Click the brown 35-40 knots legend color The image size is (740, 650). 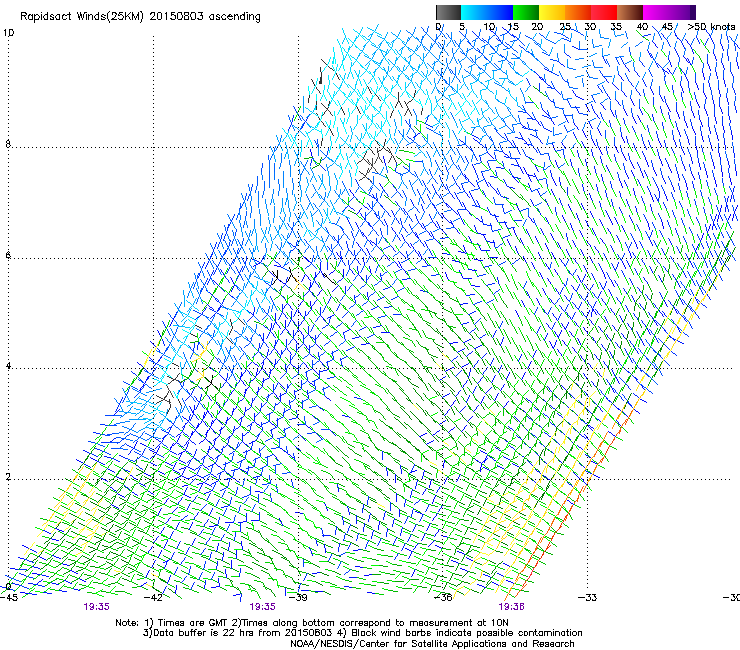pos(630,12)
